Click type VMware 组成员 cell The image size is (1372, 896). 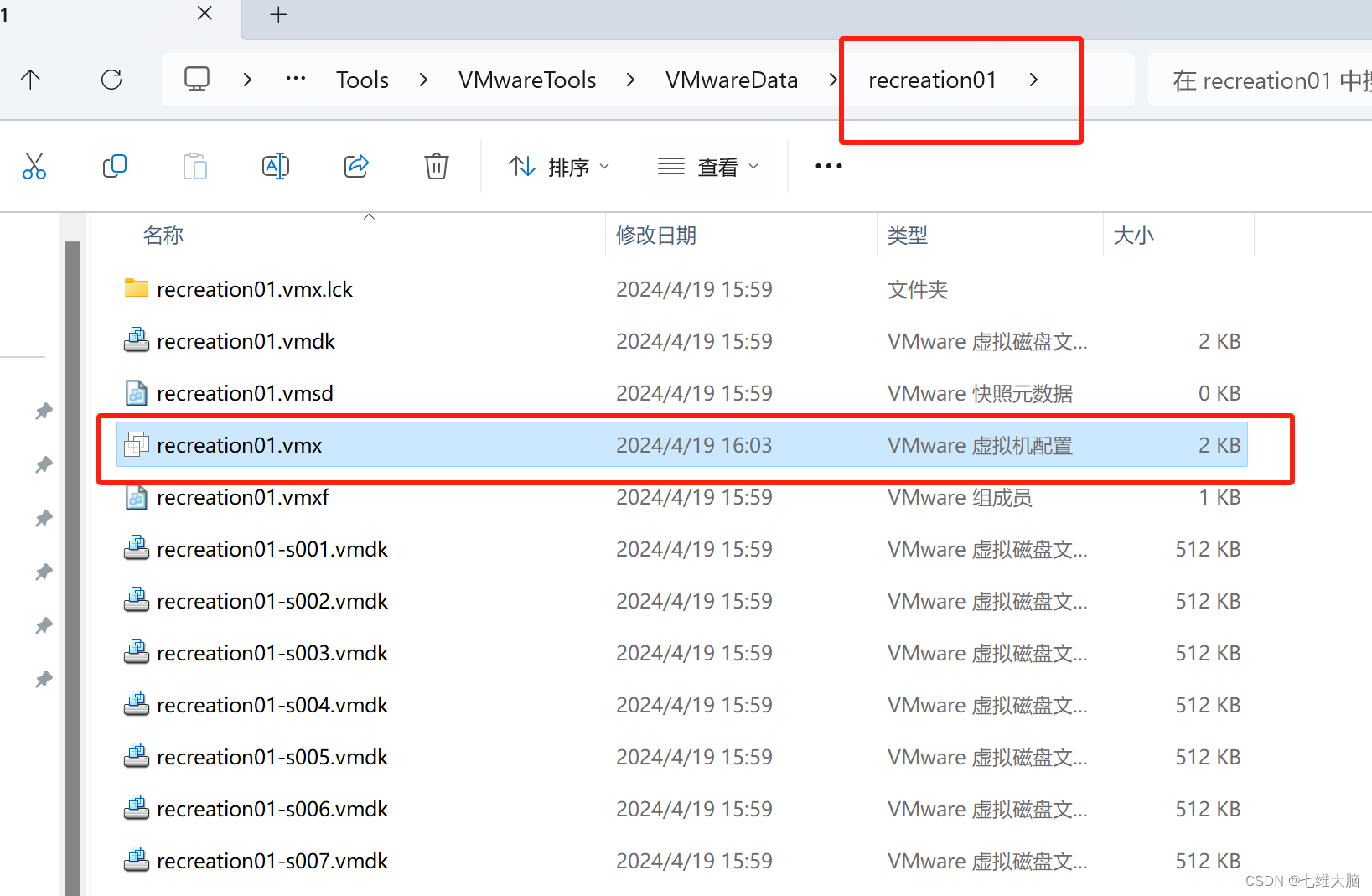(x=960, y=497)
